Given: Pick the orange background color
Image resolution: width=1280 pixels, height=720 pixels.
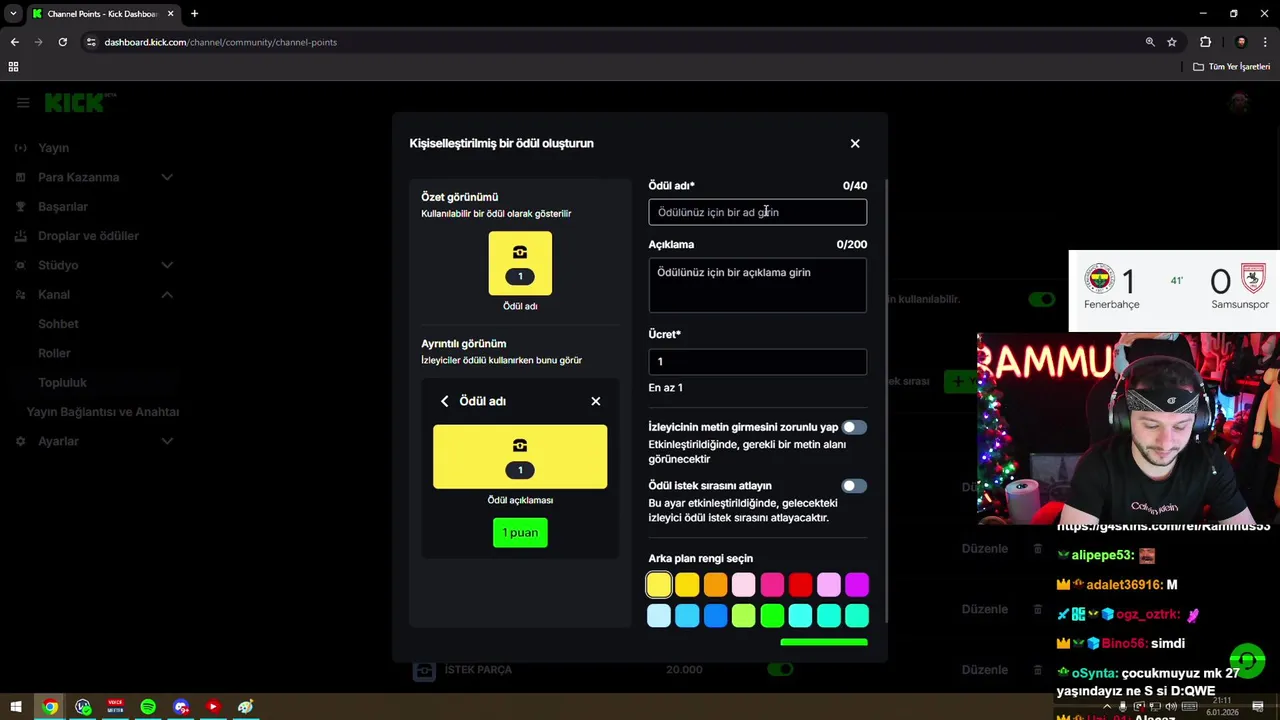Looking at the screenshot, I should [715, 584].
